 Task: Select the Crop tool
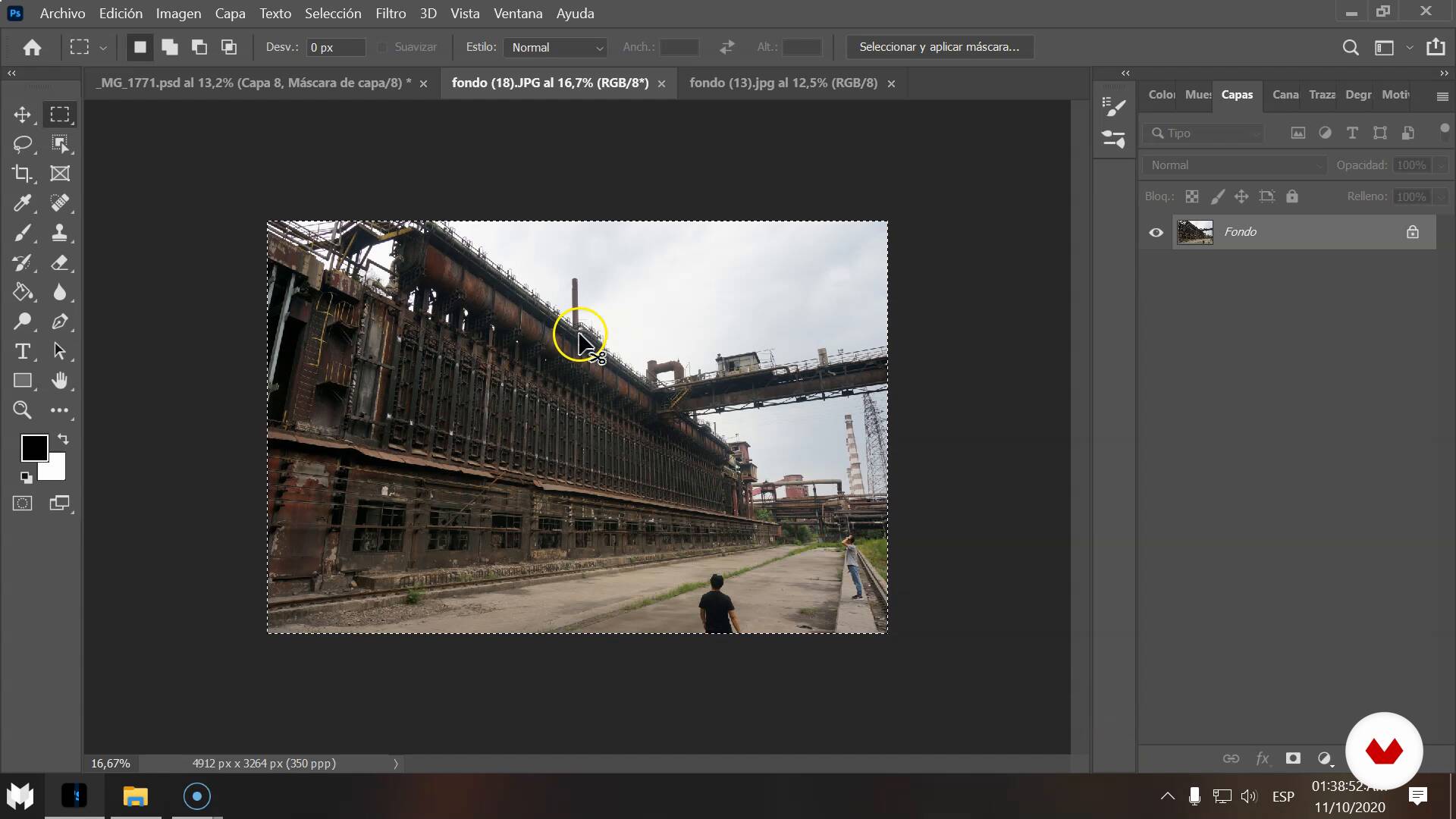coord(22,174)
